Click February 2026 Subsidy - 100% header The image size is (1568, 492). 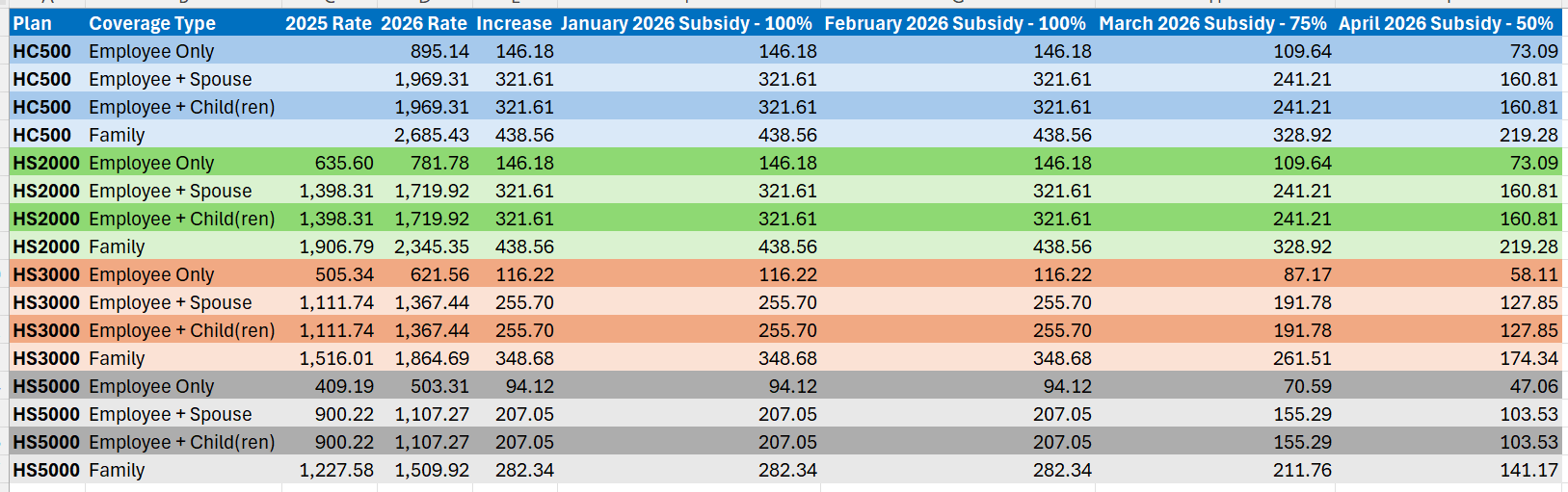pos(955,23)
